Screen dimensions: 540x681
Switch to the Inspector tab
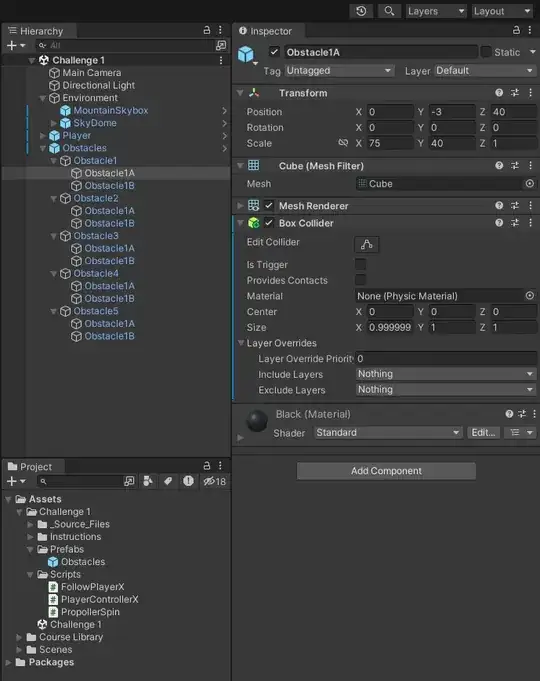coord(269,31)
